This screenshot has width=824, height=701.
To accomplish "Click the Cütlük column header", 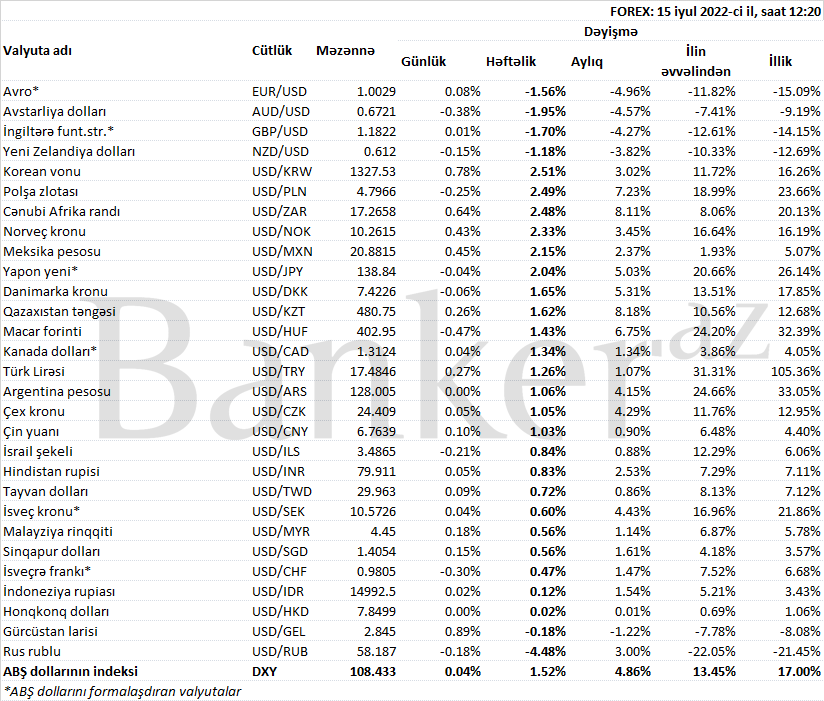I will click(x=272, y=50).
